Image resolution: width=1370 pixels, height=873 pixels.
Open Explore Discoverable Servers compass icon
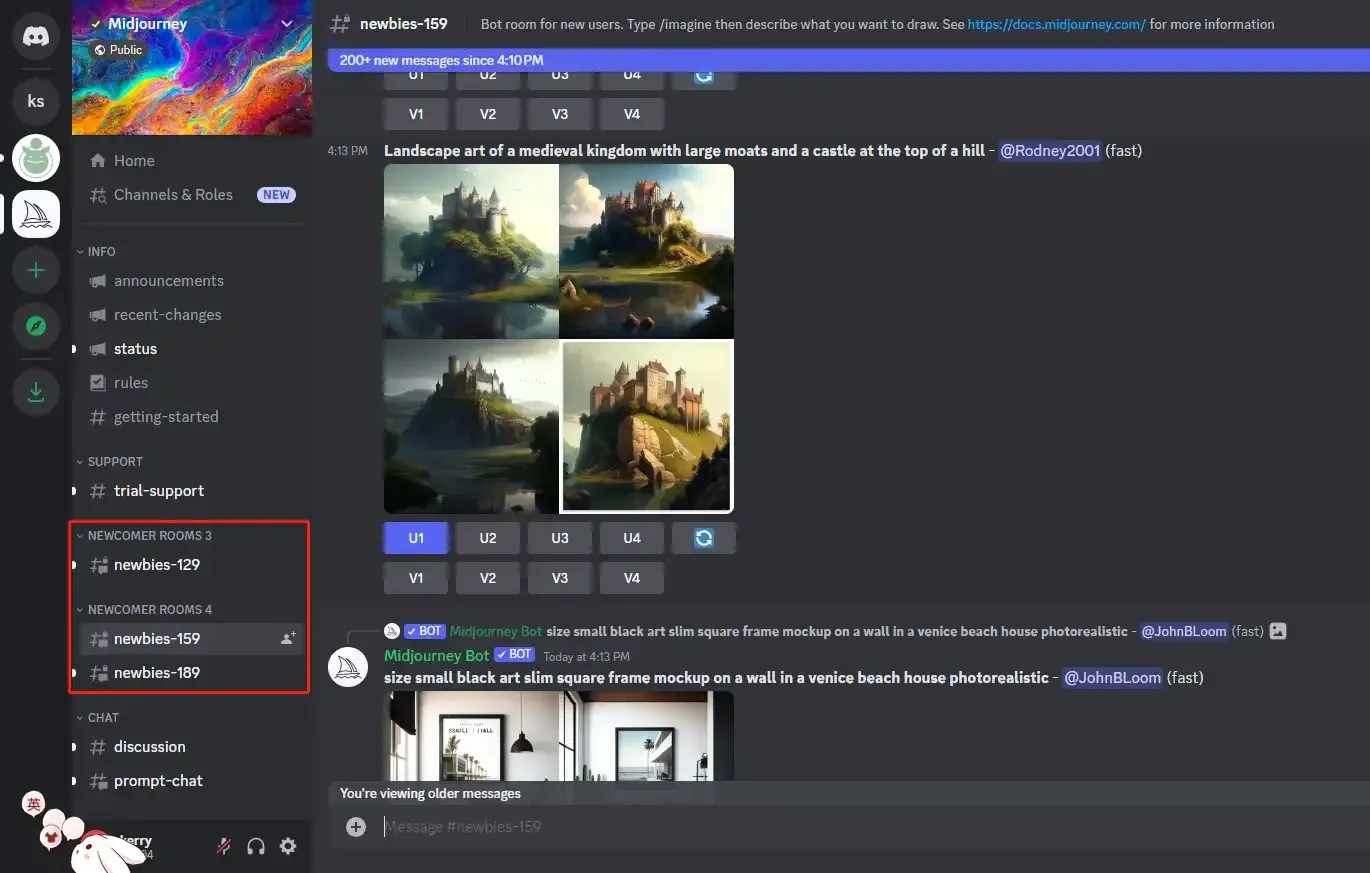pos(36,326)
